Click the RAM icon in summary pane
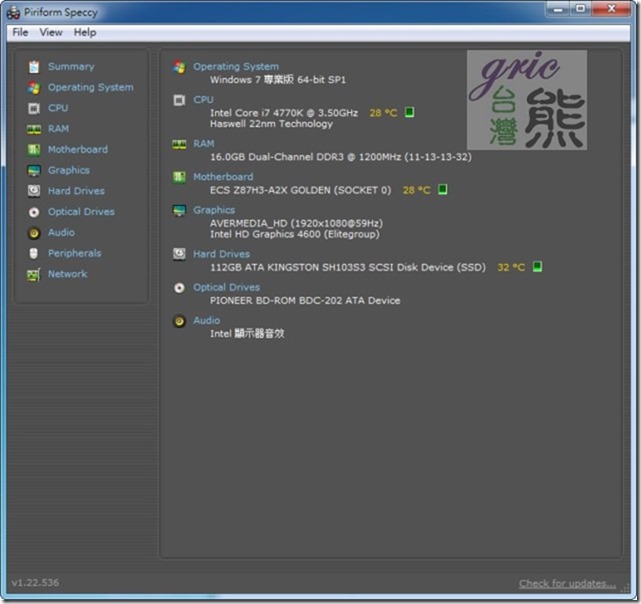Image resolution: width=641 pixels, height=604 pixels. (x=179, y=144)
